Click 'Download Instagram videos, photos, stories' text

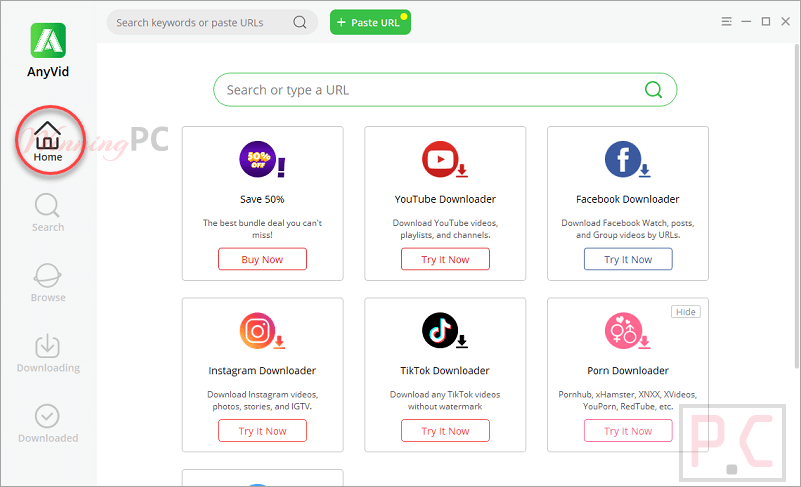coord(262,401)
